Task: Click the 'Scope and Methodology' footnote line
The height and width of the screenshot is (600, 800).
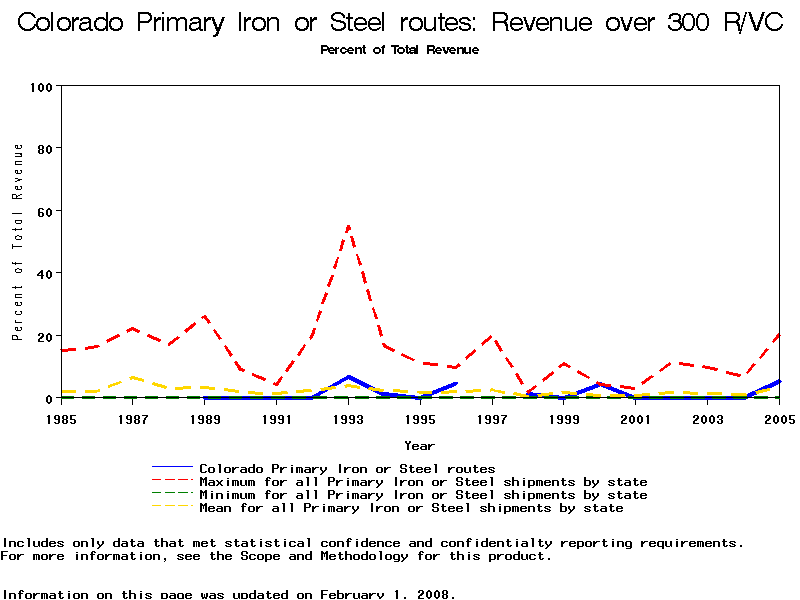Action: (x=276, y=556)
